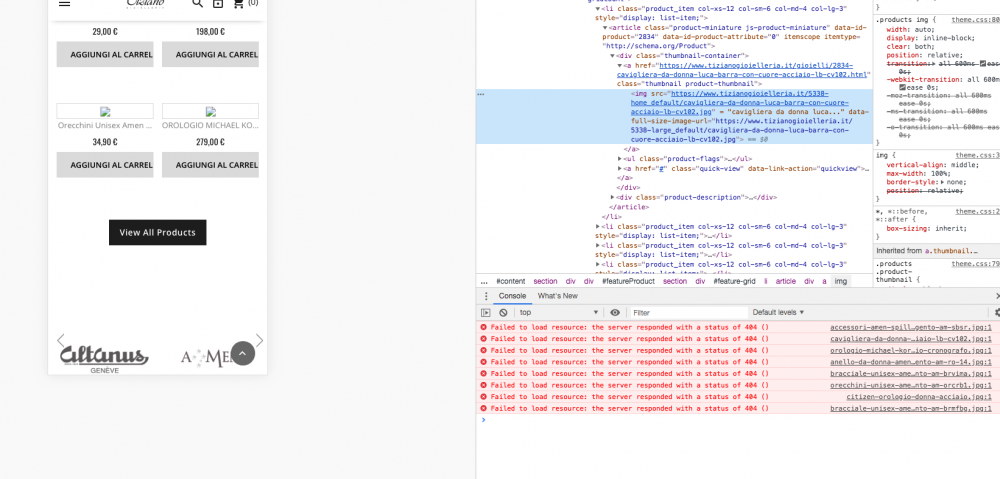
Task: Open the citizen-orologio-donna-acciaio jpg source link
Action: tap(919, 397)
